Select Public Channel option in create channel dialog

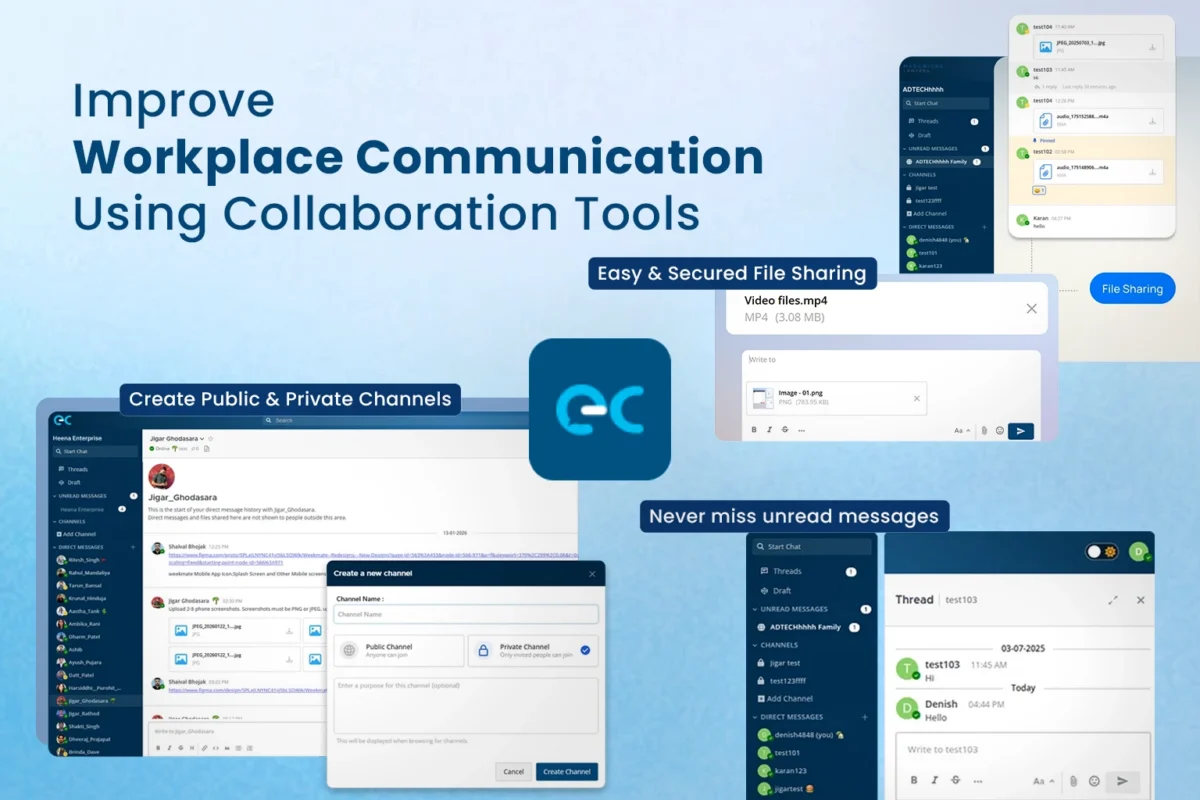399,650
